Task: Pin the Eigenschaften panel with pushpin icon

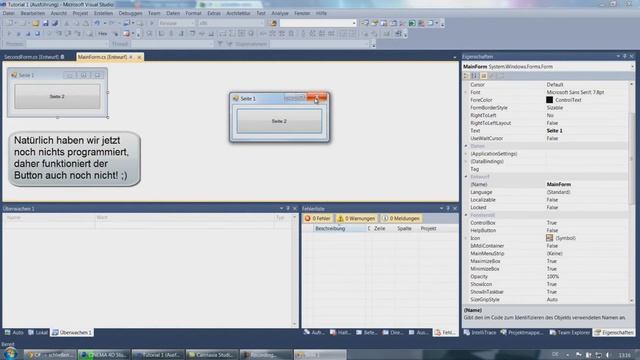Action: pyautogui.click(x=625, y=56)
